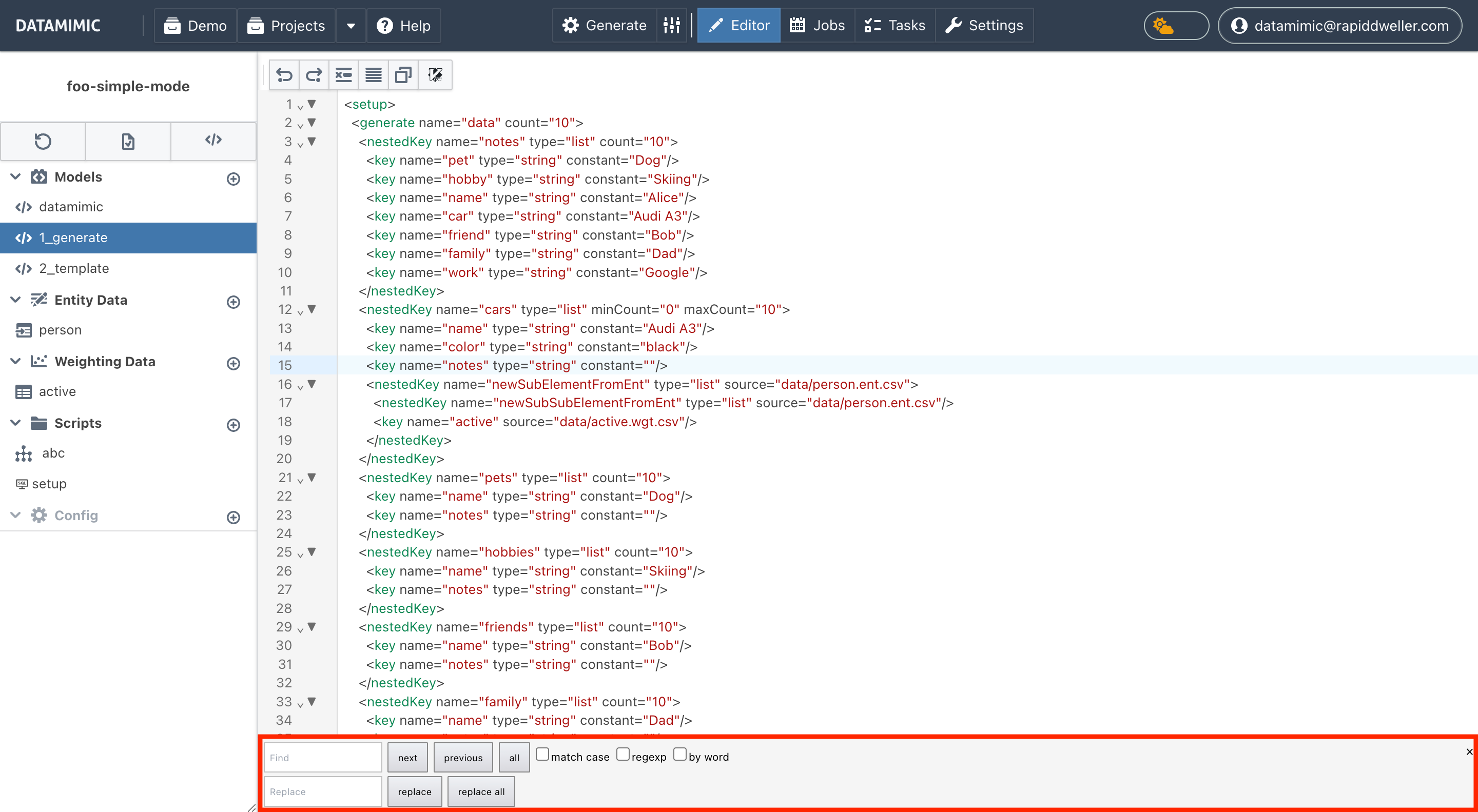Fold code at line 1 setup

[312, 104]
